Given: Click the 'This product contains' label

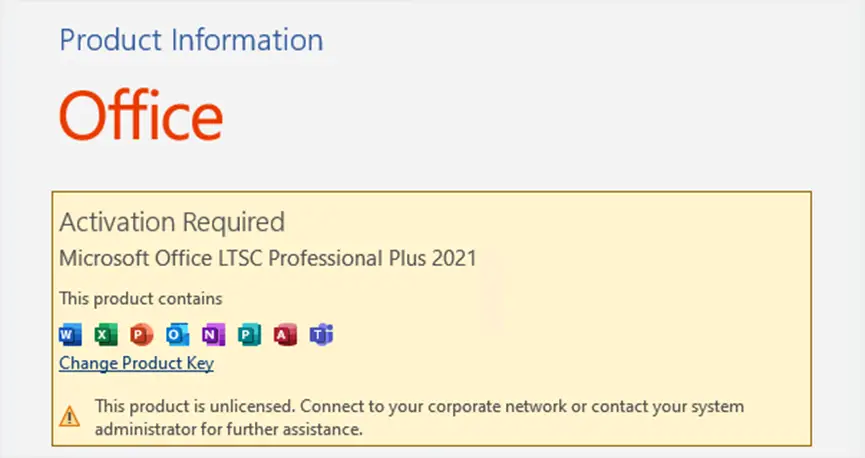Looking at the screenshot, I should tap(141, 299).
